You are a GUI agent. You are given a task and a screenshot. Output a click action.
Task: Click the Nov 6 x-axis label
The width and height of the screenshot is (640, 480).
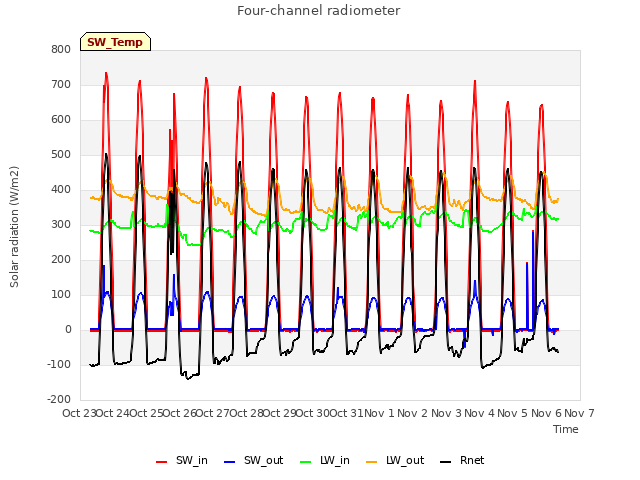(547, 413)
